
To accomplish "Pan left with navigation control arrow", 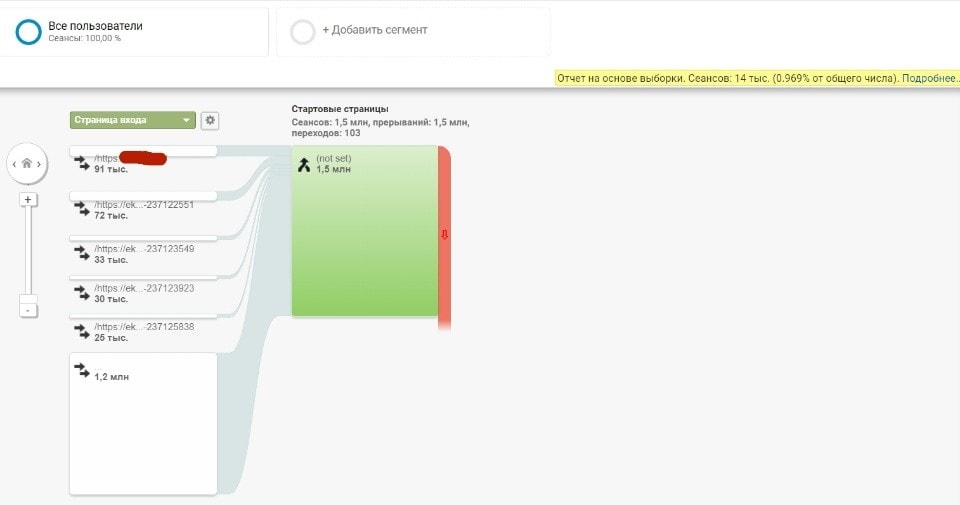I will pos(14,164).
